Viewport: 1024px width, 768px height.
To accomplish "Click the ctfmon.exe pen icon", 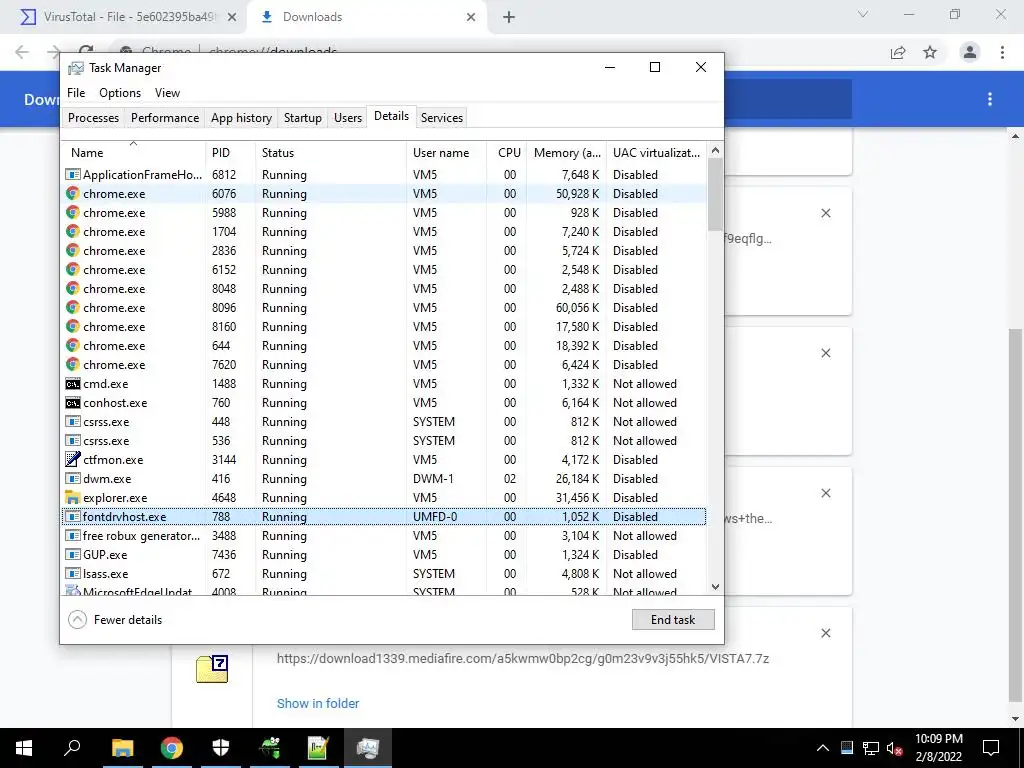I will point(72,460).
